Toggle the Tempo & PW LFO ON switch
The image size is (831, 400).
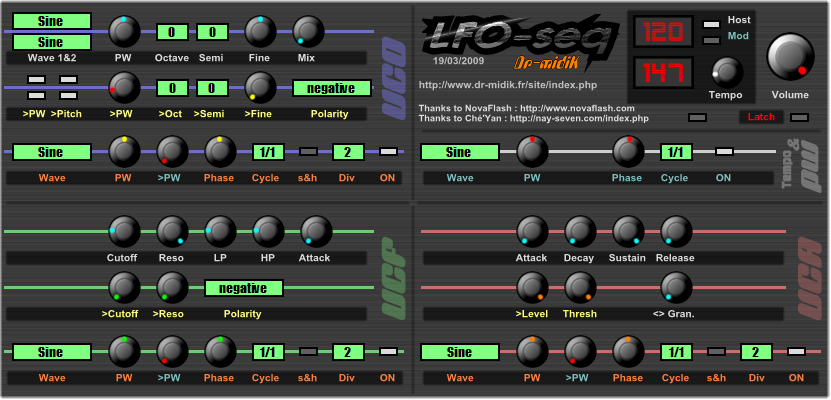pos(724,152)
